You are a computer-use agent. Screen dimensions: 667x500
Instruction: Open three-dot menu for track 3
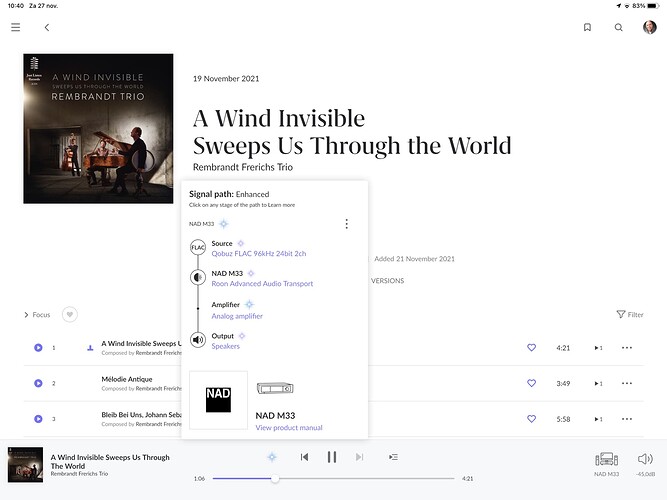pos(627,419)
